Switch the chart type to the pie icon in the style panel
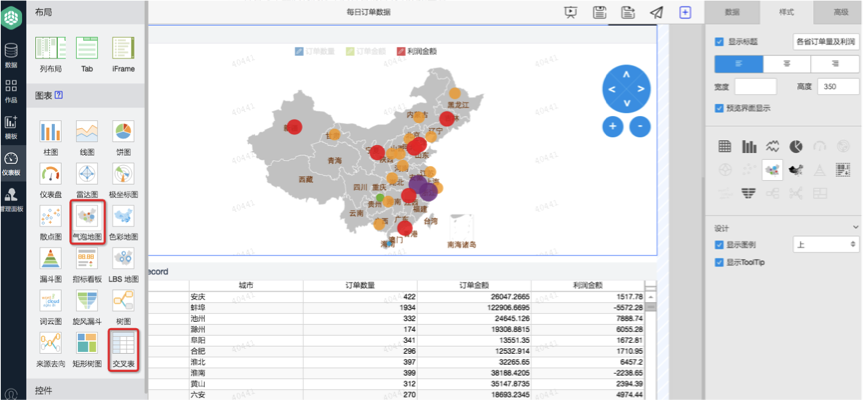Screen dimensions: 865x400 pos(796,146)
